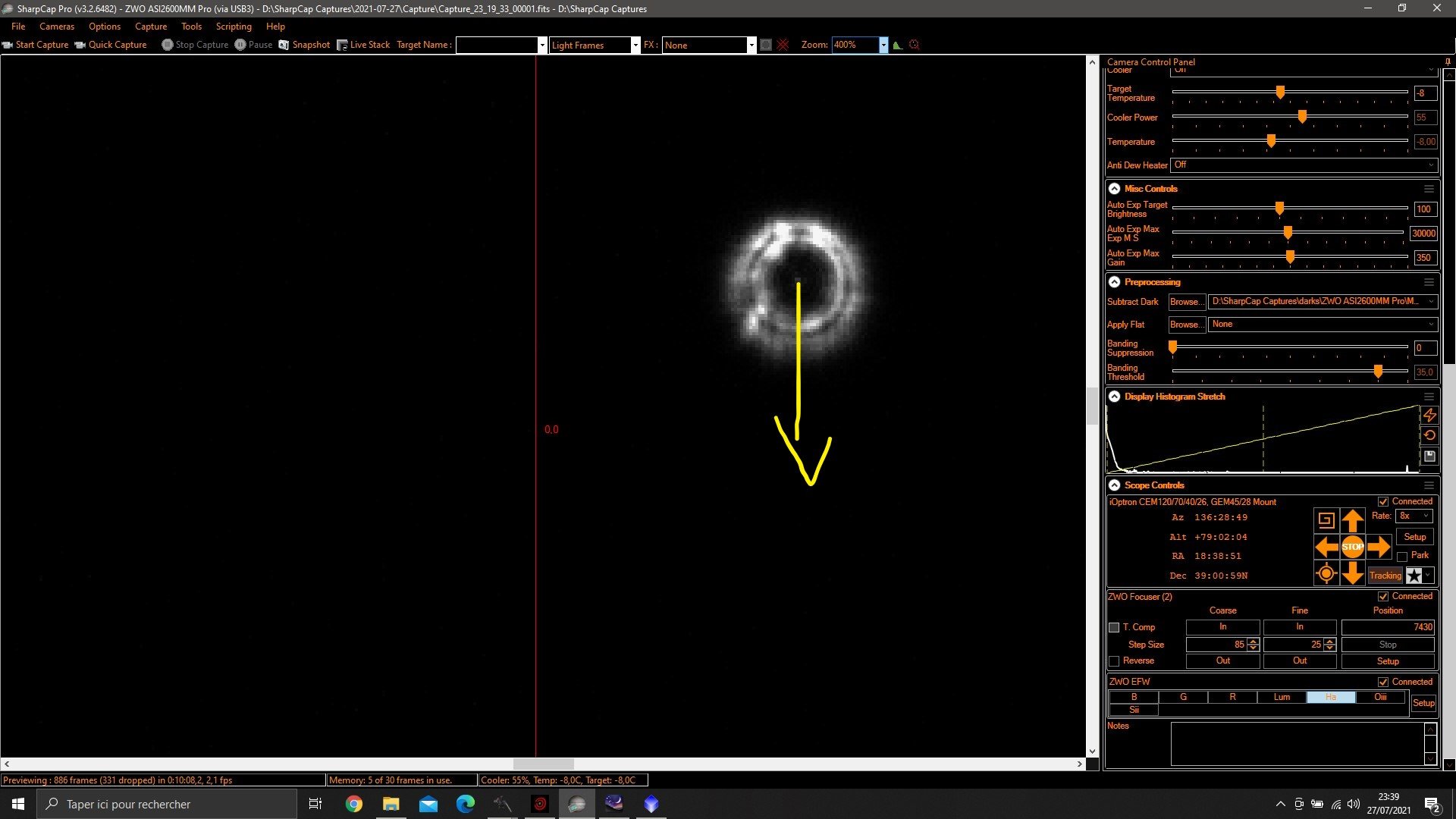Click the FX selection area icon
The height and width of the screenshot is (819, 1456).
pyautogui.click(x=766, y=45)
